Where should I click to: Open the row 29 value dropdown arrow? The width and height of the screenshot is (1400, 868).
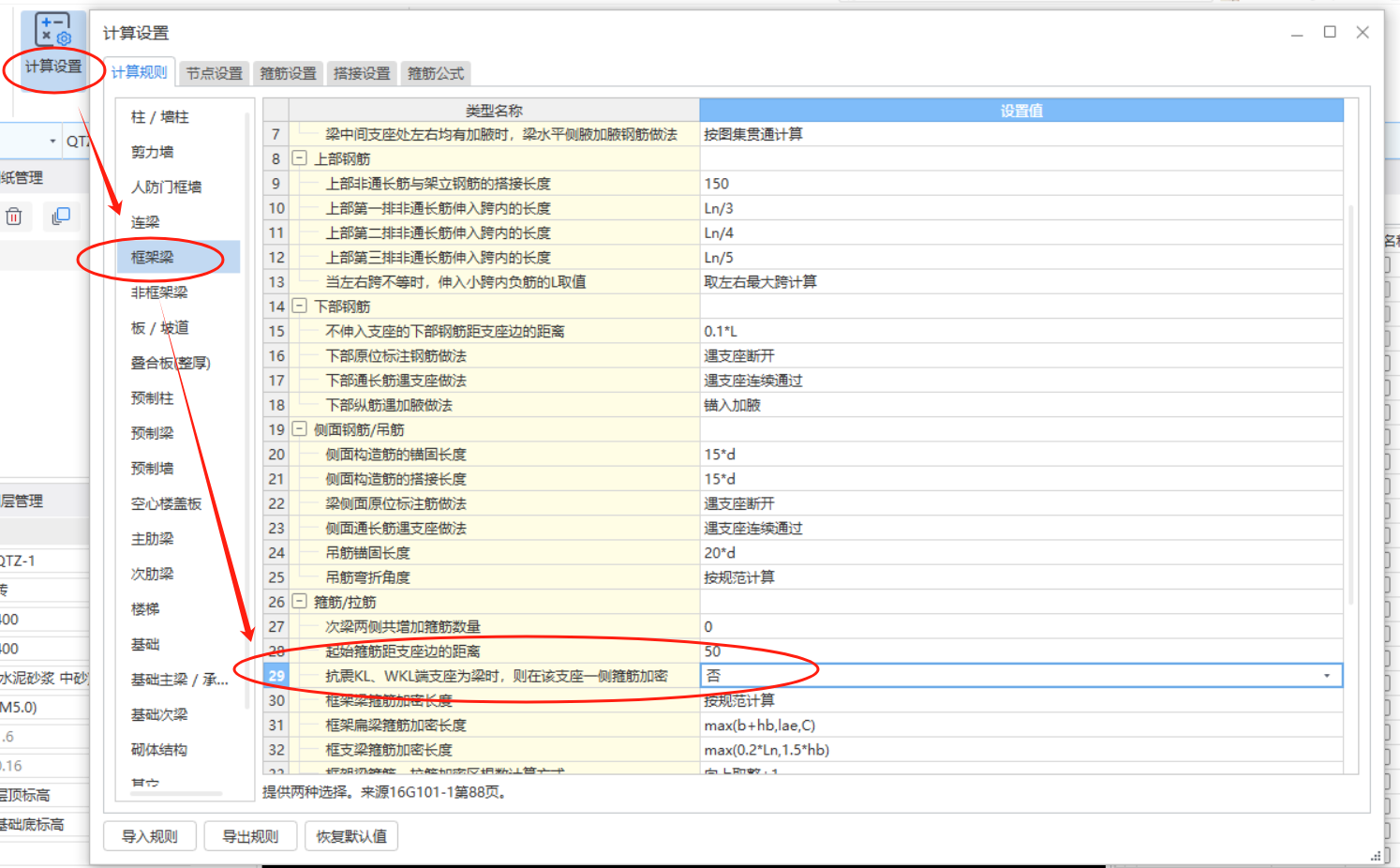pyautogui.click(x=1327, y=676)
